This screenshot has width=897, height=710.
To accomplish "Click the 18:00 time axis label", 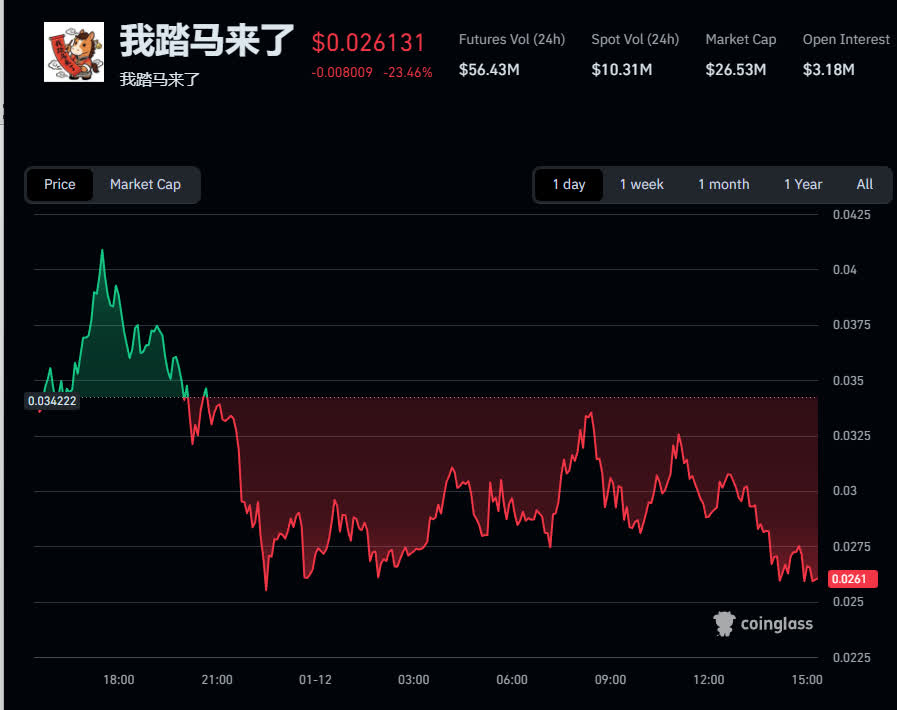I will 118,680.
